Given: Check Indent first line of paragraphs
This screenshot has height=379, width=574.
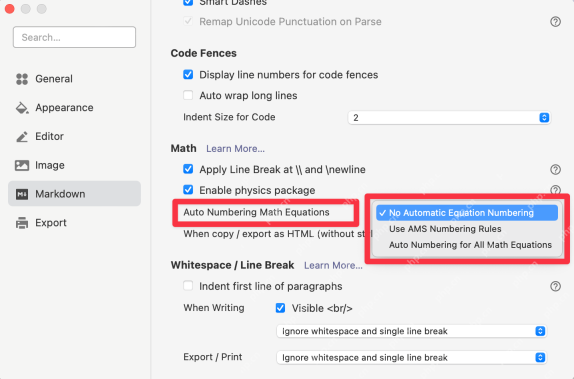Looking at the screenshot, I should 188,286.
